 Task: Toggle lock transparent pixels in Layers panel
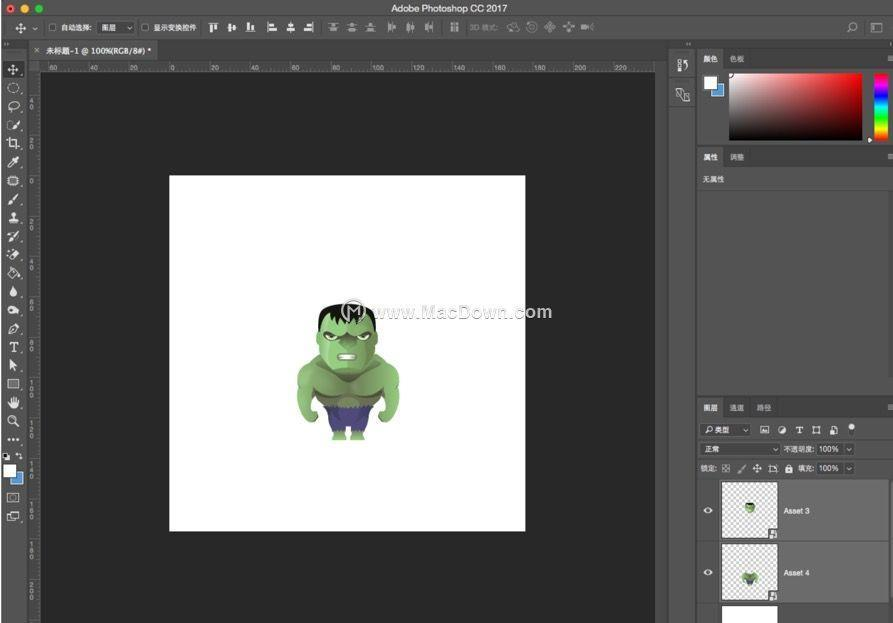(726, 469)
